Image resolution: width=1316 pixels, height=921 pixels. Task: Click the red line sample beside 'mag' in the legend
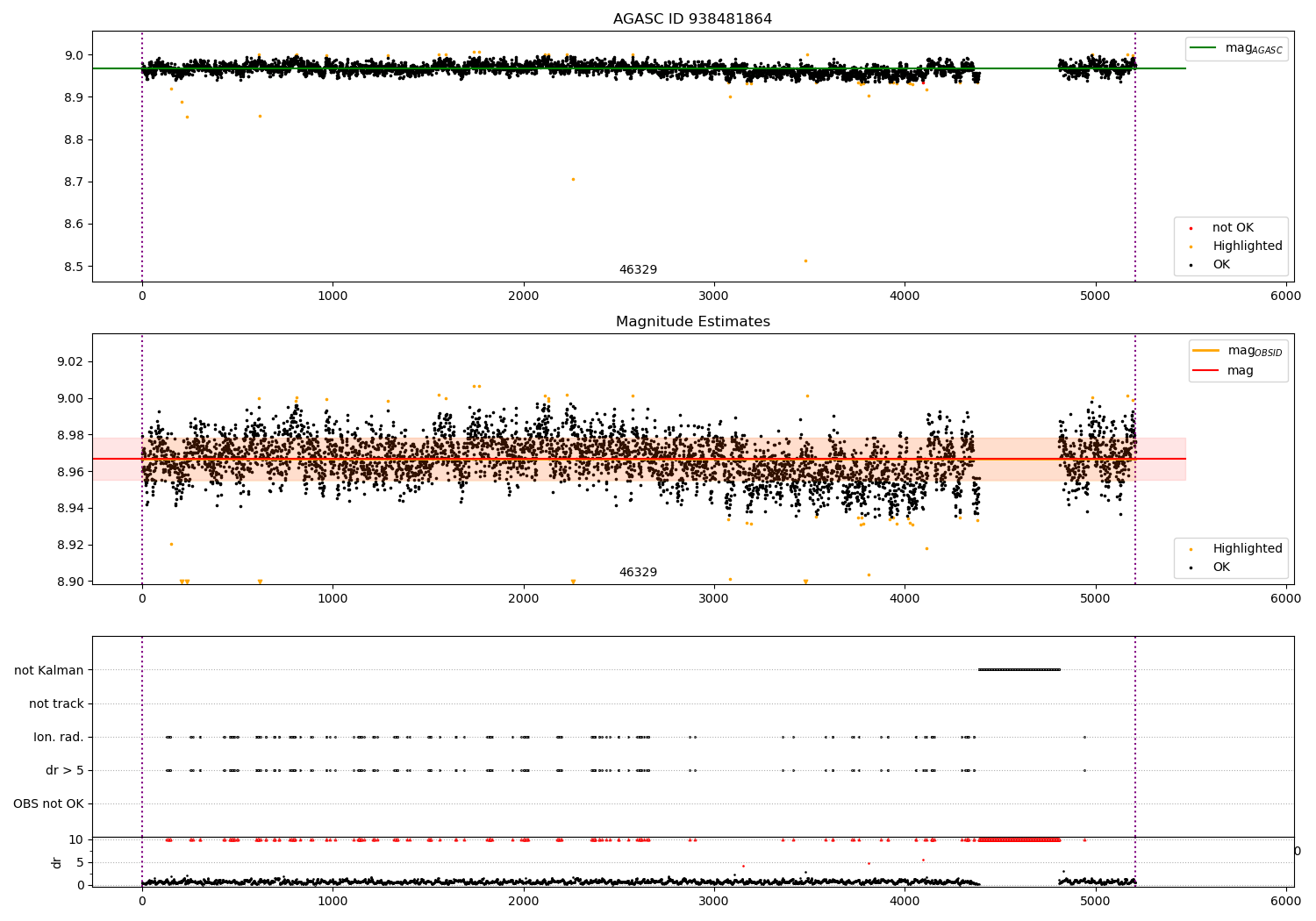pos(1206,371)
